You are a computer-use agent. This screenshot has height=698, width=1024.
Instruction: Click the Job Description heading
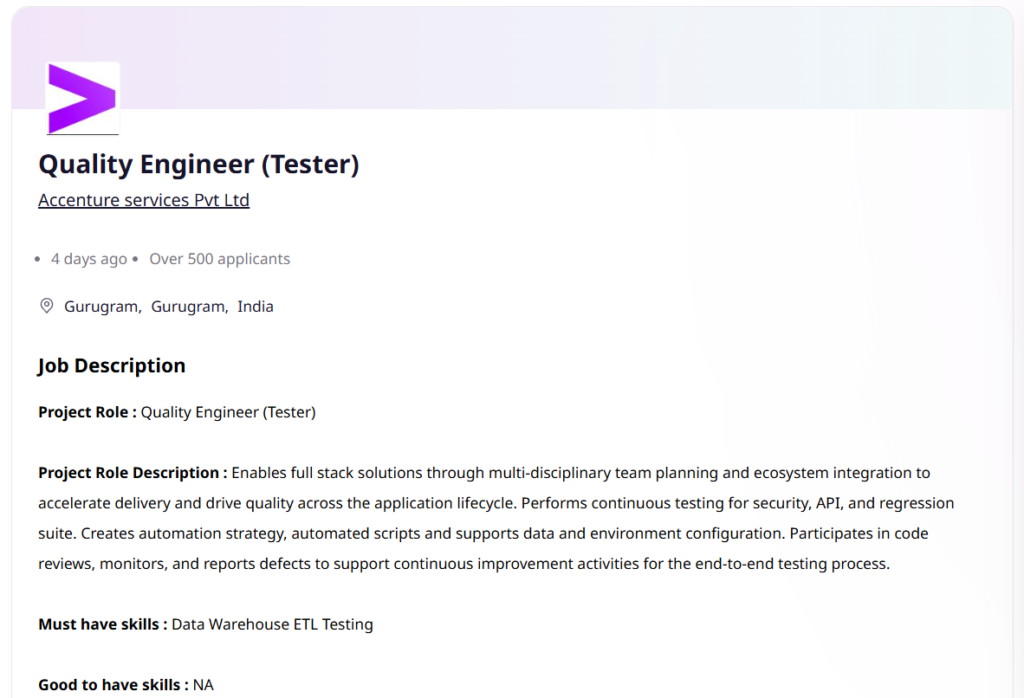click(112, 366)
